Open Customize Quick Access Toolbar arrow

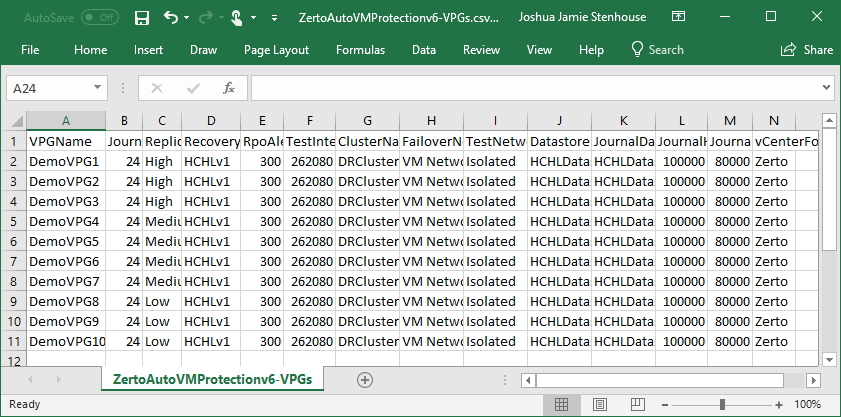coord(275,18)
